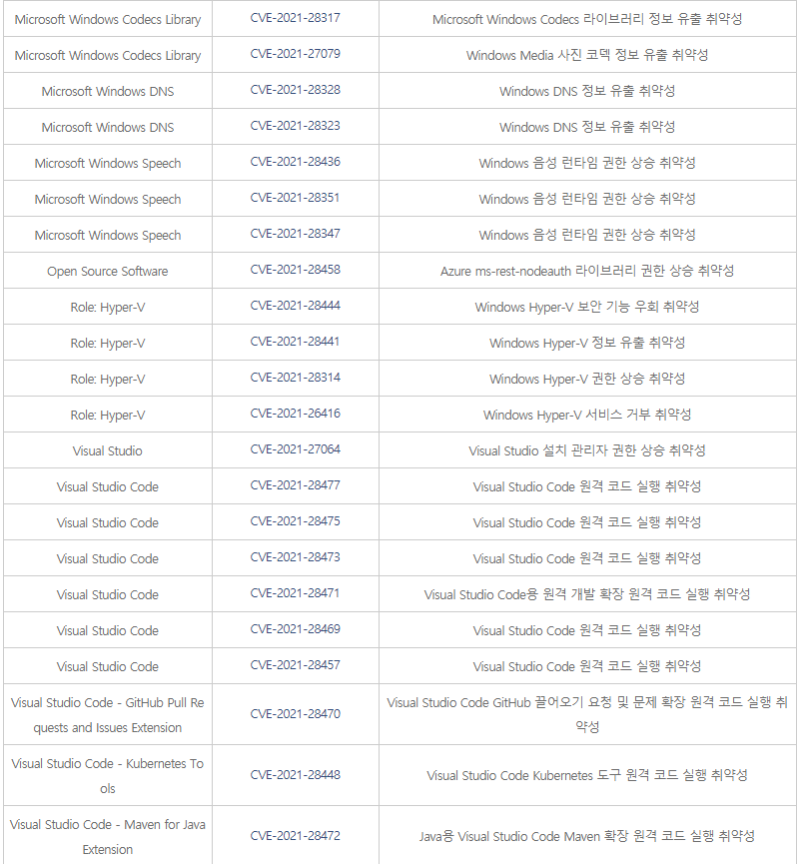Click the Hyper-V 서비스 거부 취약성 text
Screen dimensions: 800x864
(587, 415)
